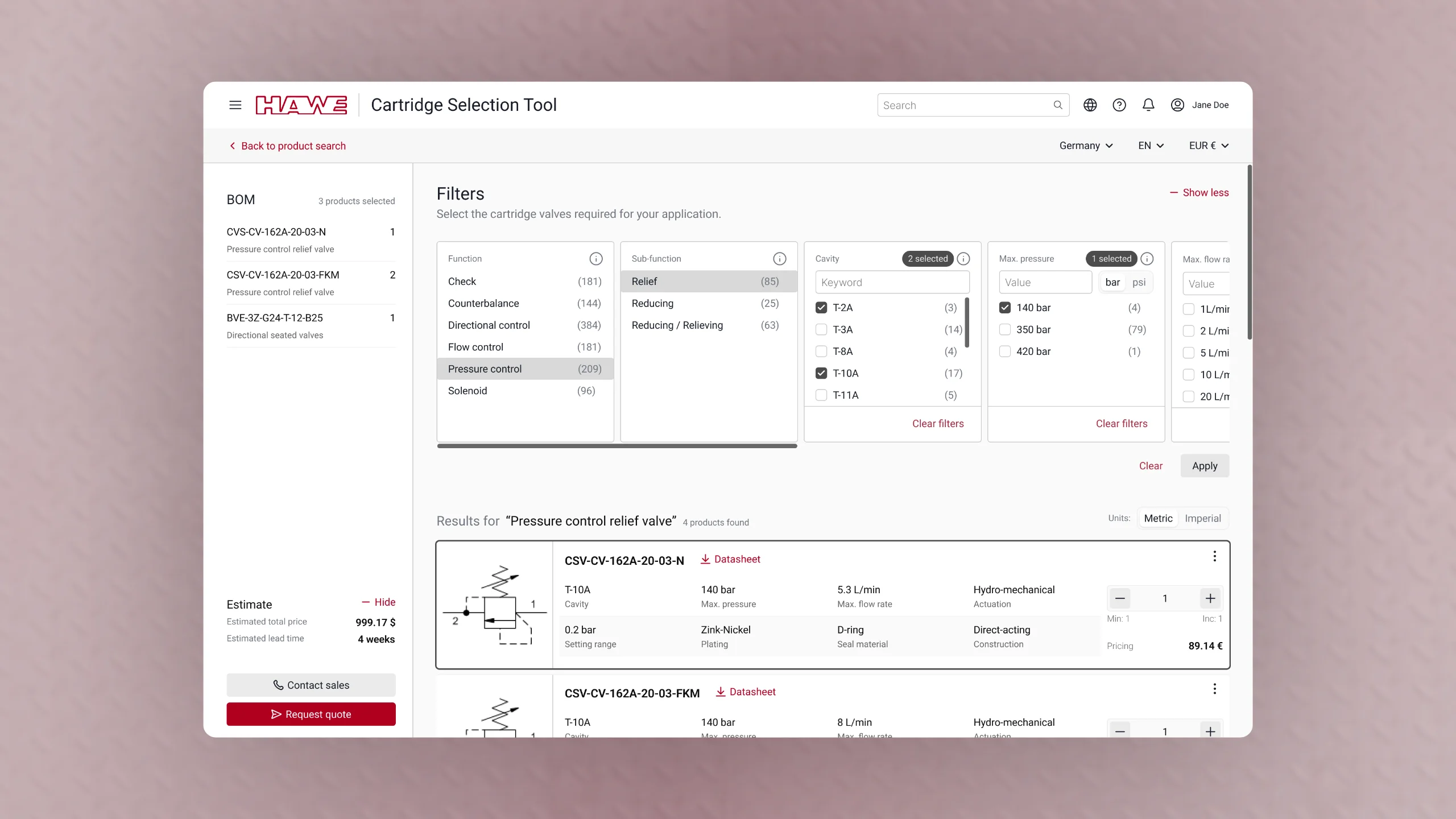Click the horizontal filters scrollbar
1456x819 pixels.
point(617,446)
